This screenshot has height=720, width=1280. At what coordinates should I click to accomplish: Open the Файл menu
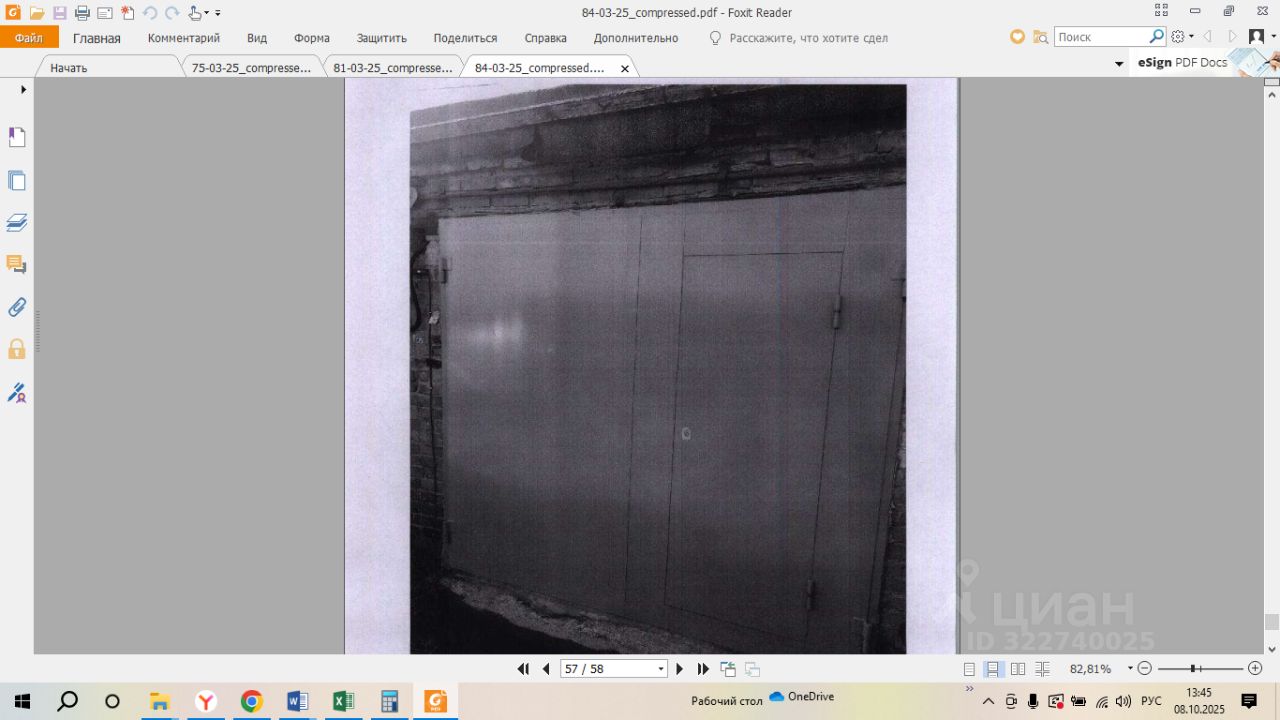click(x=29, y=38)
